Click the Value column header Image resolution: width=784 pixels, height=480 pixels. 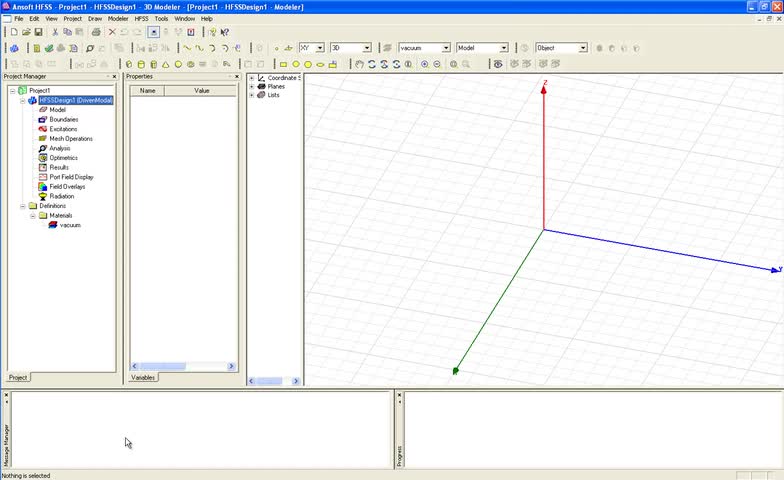pyautogui.click(x=202, y=90)
